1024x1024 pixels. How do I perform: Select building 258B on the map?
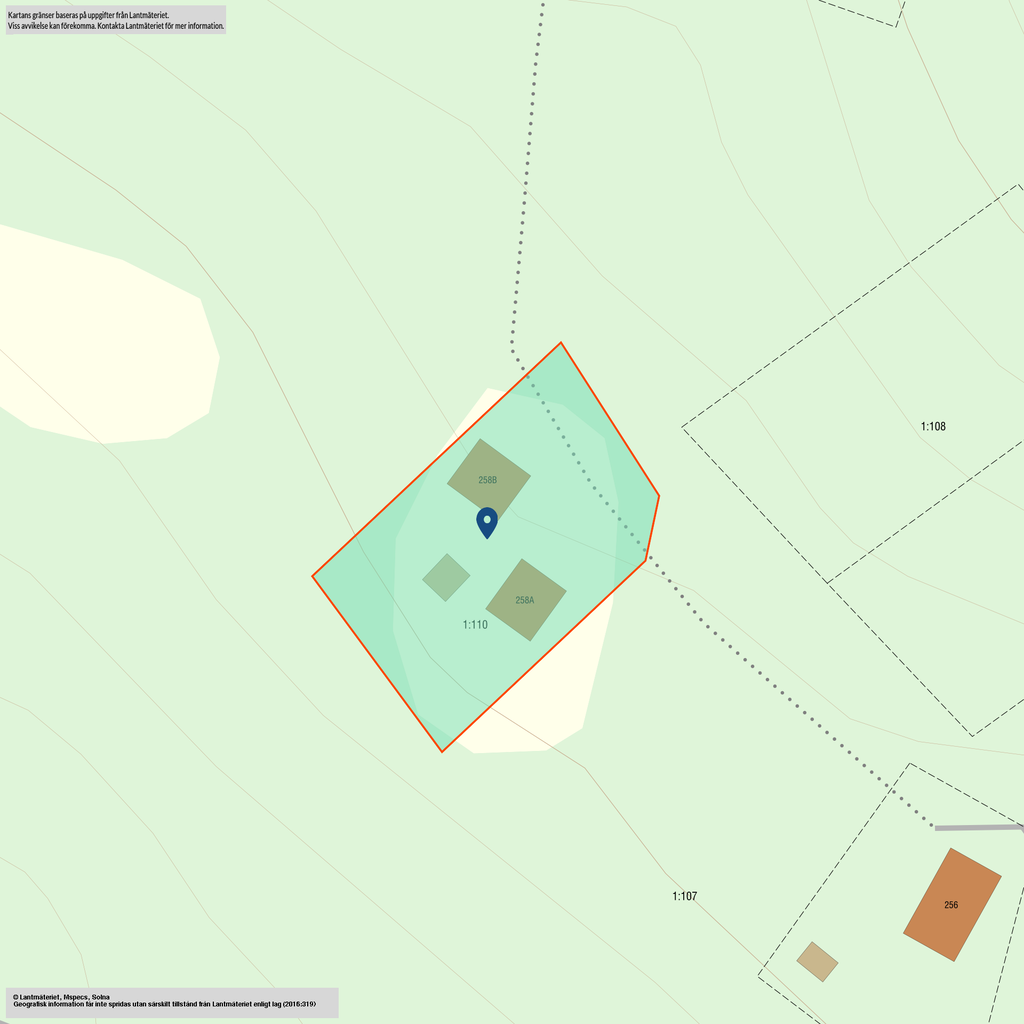pos(488,480)
